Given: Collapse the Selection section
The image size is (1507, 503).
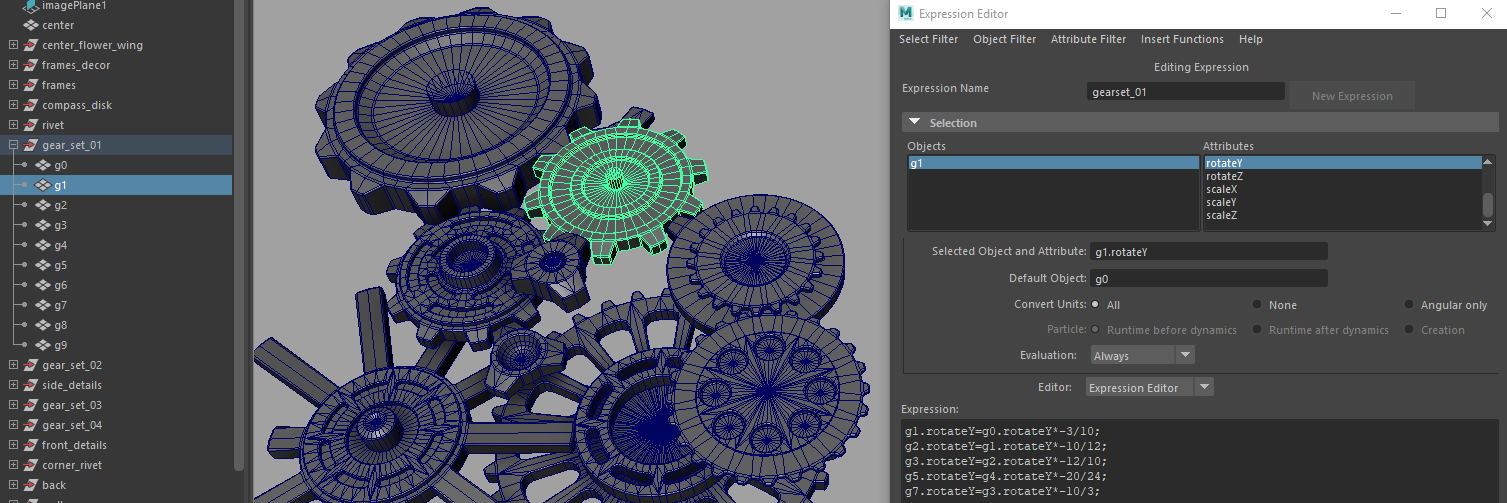Looking at the screenshot, I should [915, 123].
